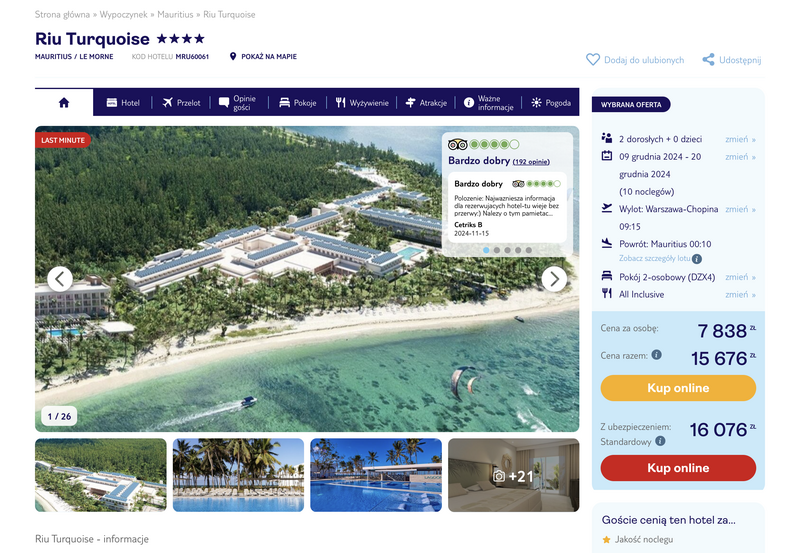Screen dimensions: 800x553
Task: Select last review carousel dot
Action: tap(529, 250)
